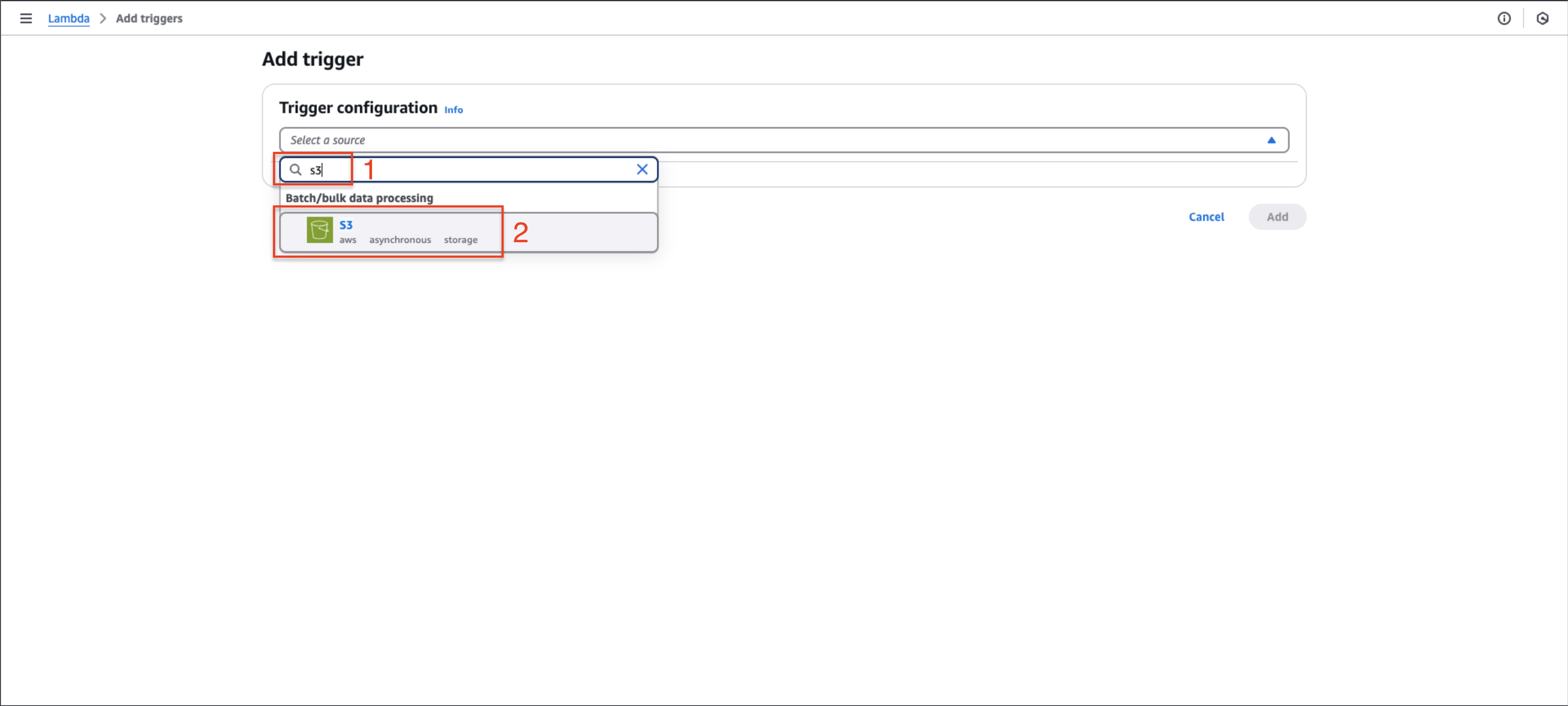
Task: Focus the source search field containing s3
Action: click(x=468, y=169)
